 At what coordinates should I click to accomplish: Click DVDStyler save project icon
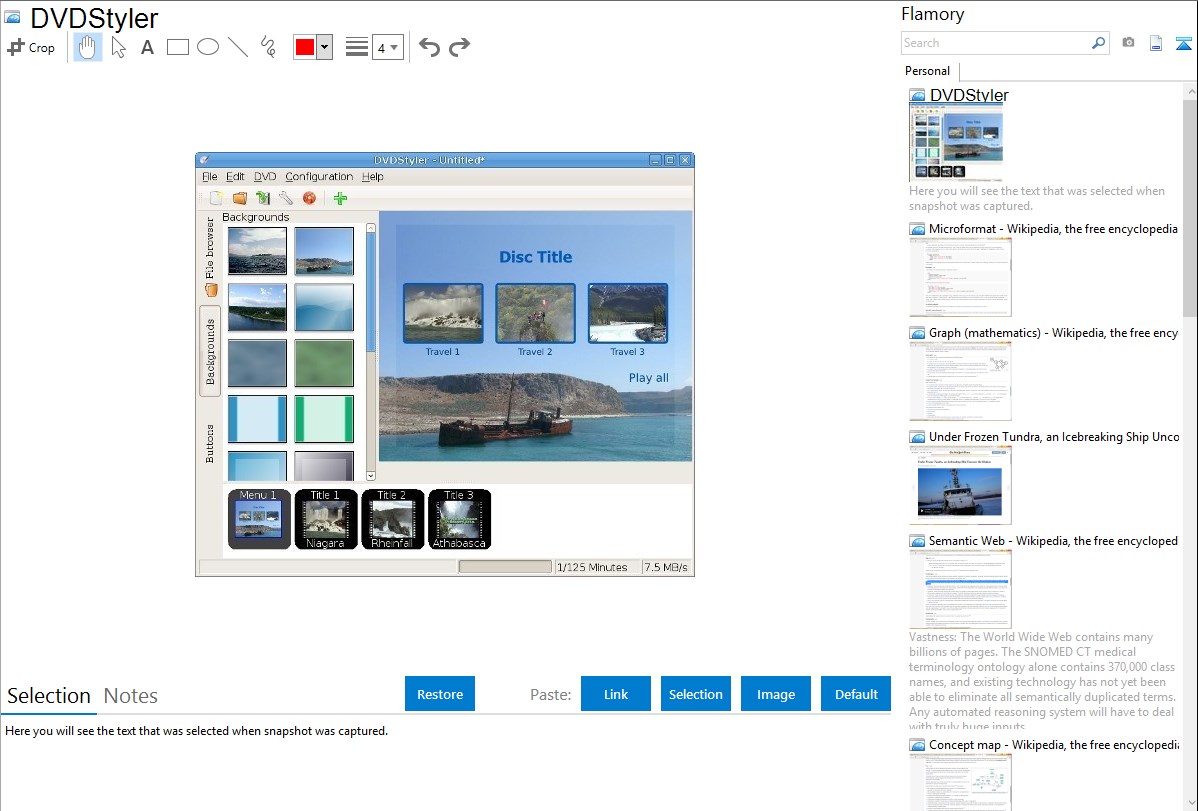[263, 199]
